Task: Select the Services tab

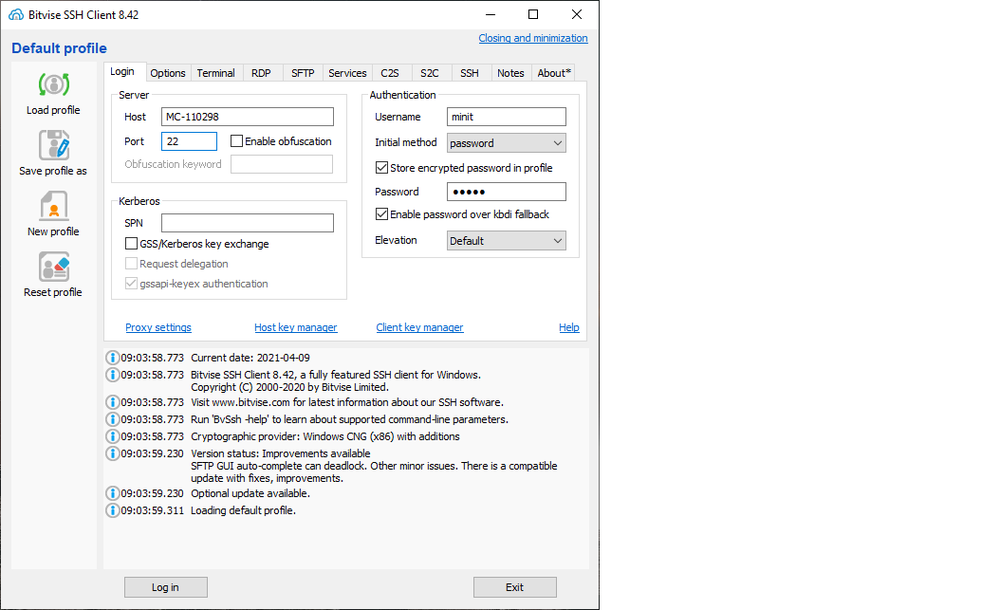Action: (347, 72)
